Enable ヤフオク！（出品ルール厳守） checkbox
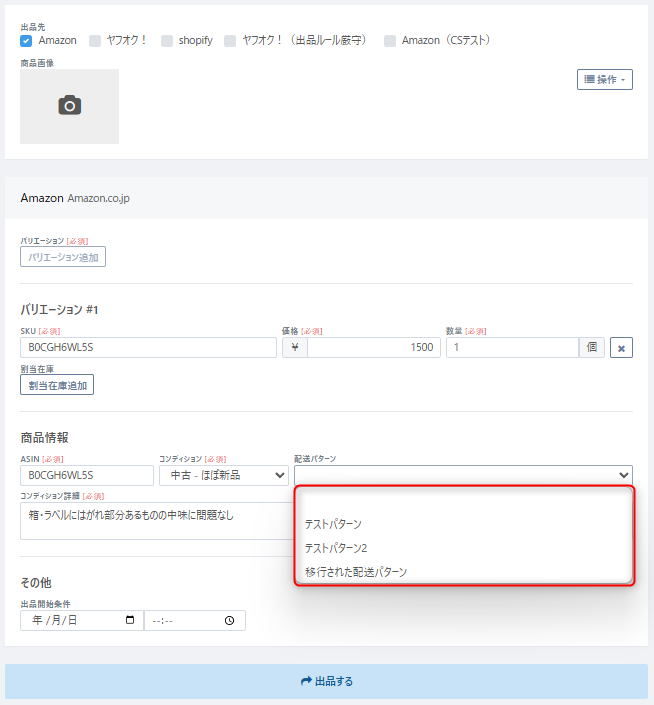The width and height of the screenshot is (654, 705). (230, 41)
